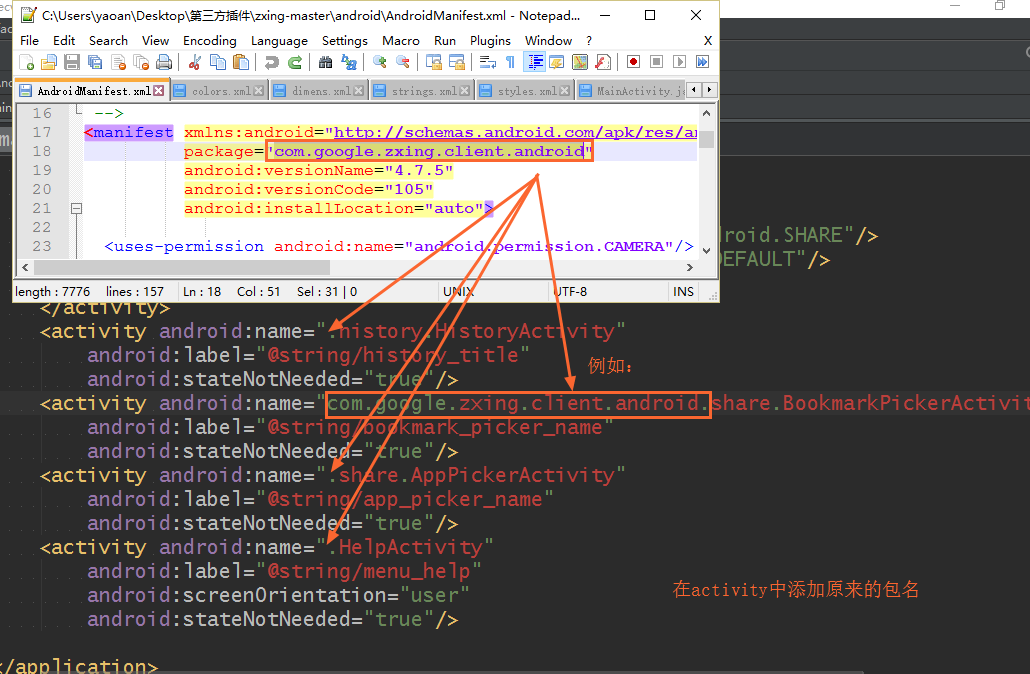Image resolution: width=1030 pixels, height=674 pixels.
Task: Switch to the styles.xml tab
Action: click(525, 91)
